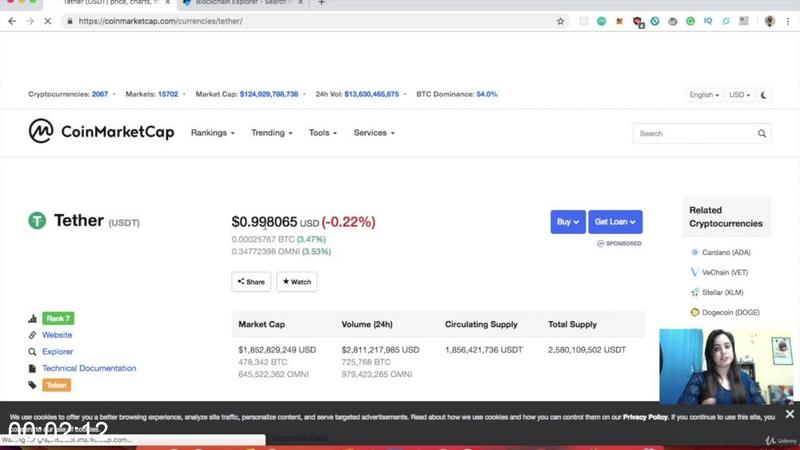Click the Tether coin logo

pyautogui.click(x=37, y=220)
